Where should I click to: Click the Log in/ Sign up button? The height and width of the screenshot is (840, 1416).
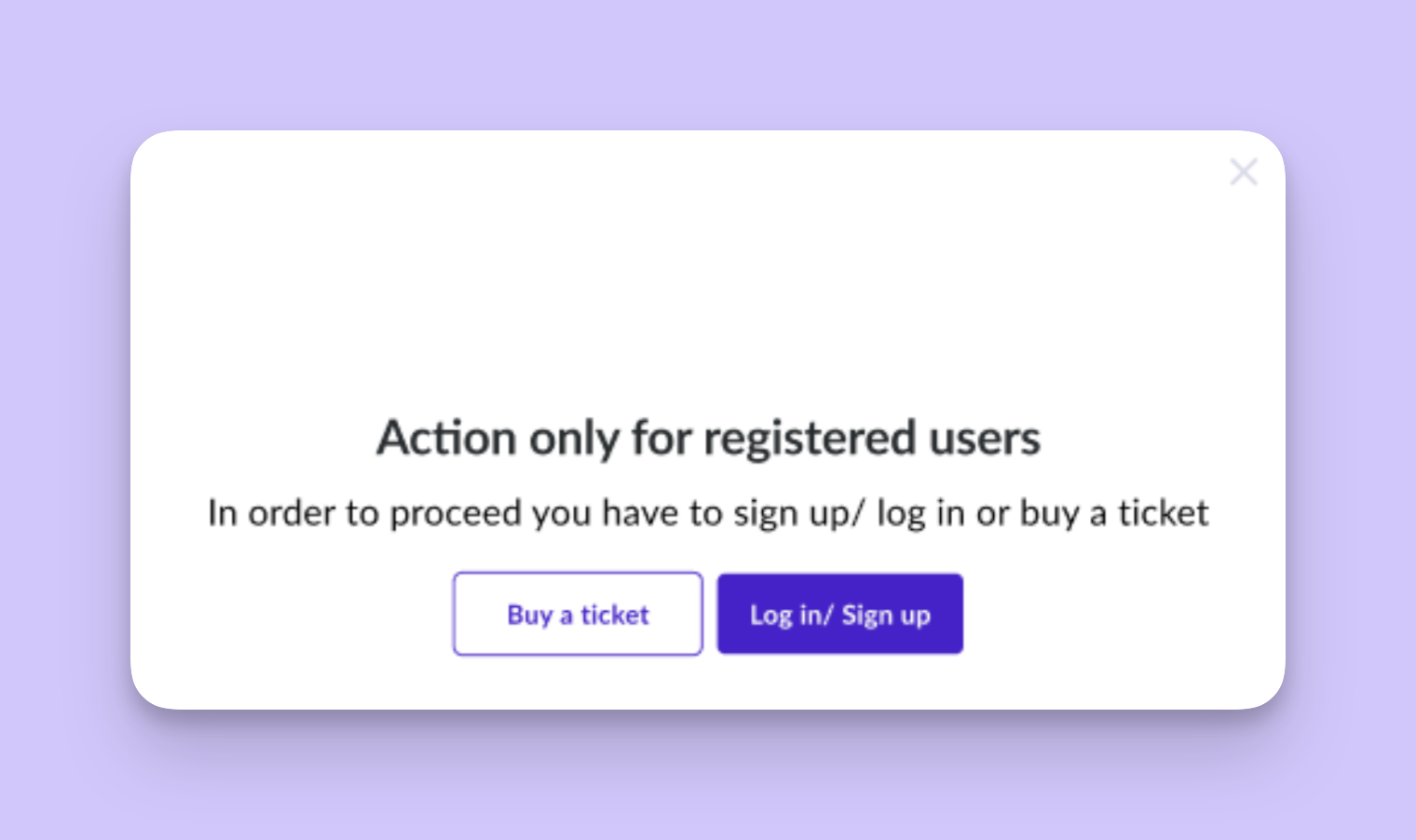click(x=839, y=614)
